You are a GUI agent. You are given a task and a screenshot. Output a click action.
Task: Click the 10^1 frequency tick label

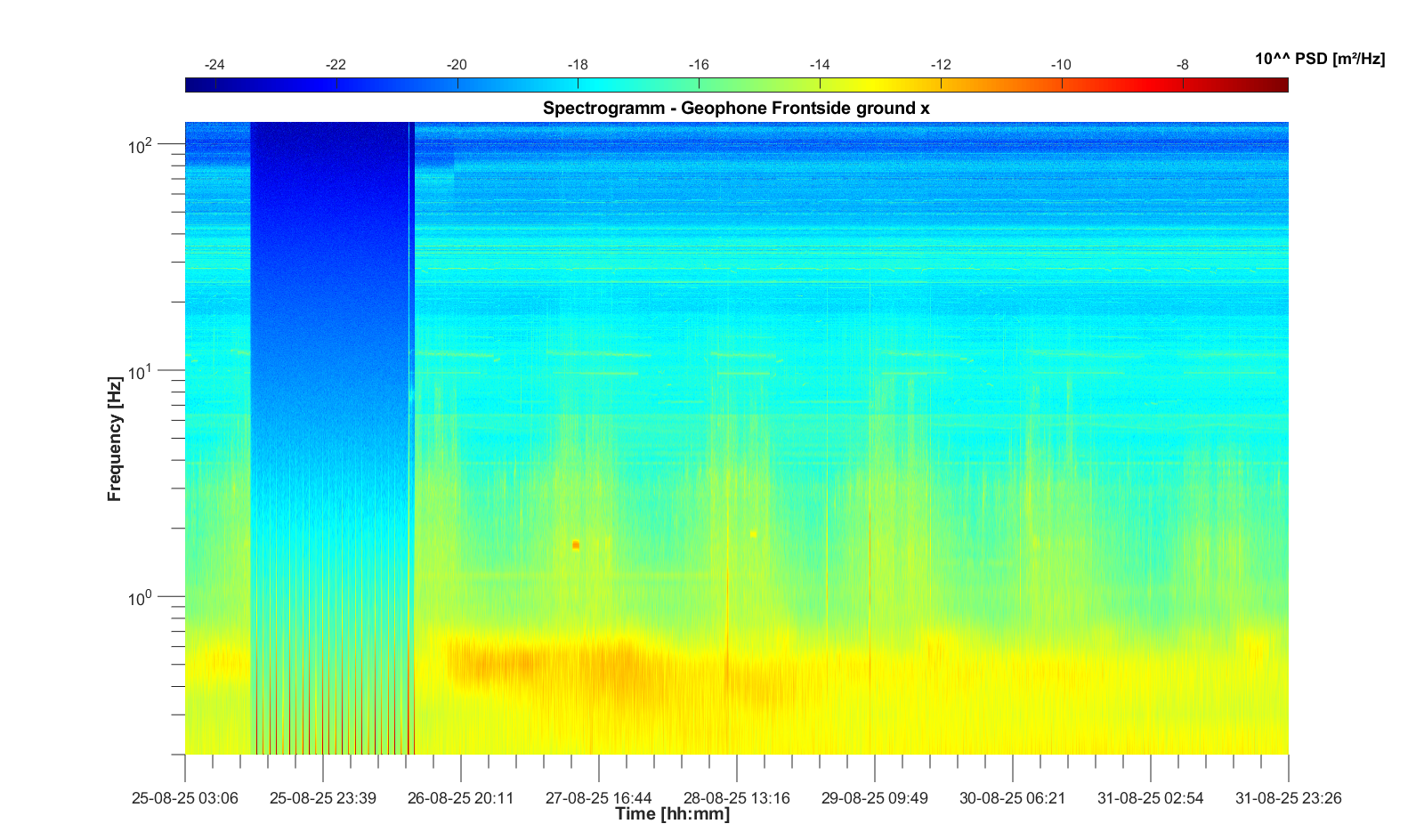(141, 372)
